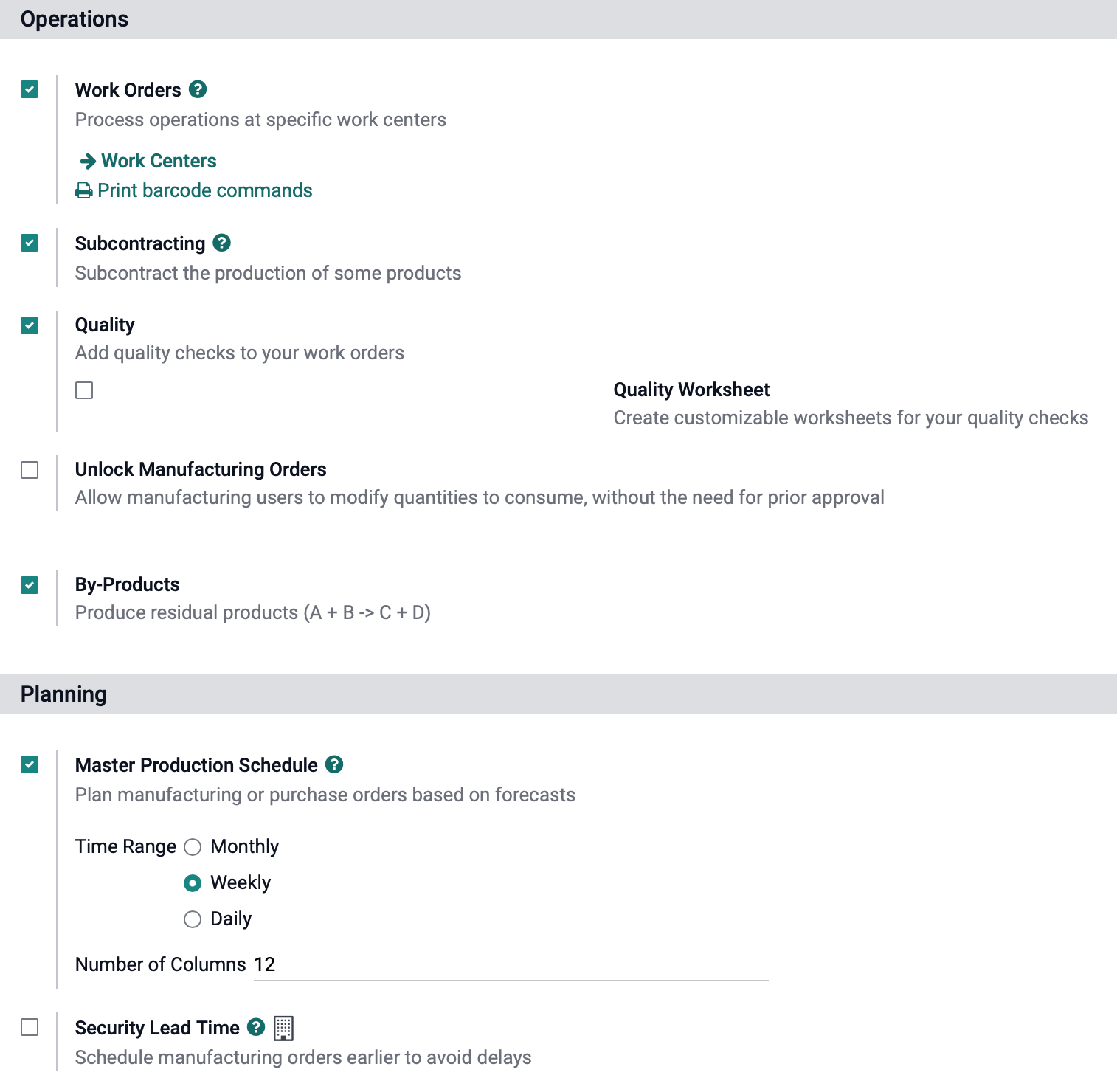Choose the Weekly time range option
Image resolution: width=1117 pixels, height=1092 pixels.
tap(193, 883)
